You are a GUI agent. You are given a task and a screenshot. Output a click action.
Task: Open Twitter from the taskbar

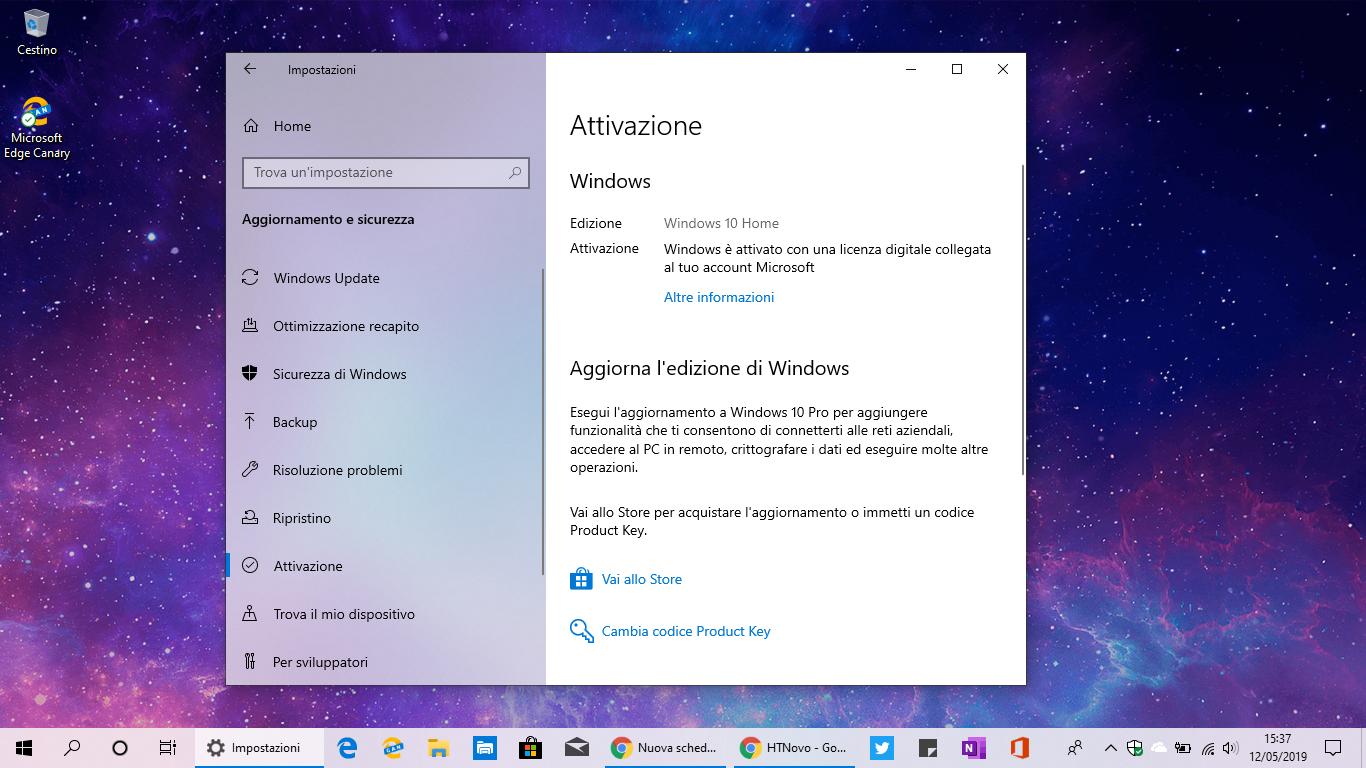click(882, 747)
